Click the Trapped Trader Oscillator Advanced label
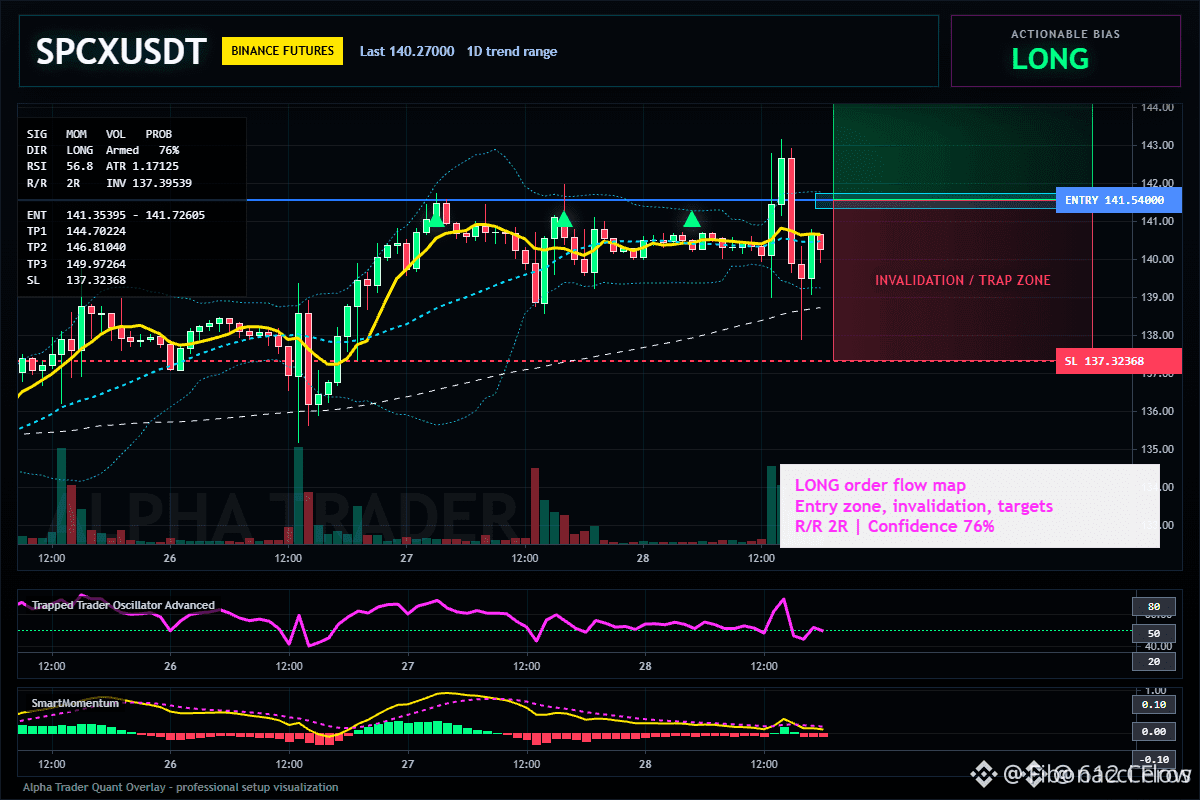 pyautogui.click(x=122, y=605)
